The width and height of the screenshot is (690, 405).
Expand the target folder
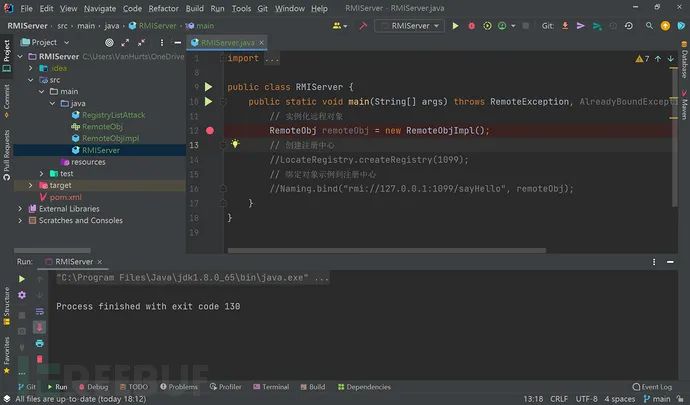pyautogui.click(x=31, y=185)
